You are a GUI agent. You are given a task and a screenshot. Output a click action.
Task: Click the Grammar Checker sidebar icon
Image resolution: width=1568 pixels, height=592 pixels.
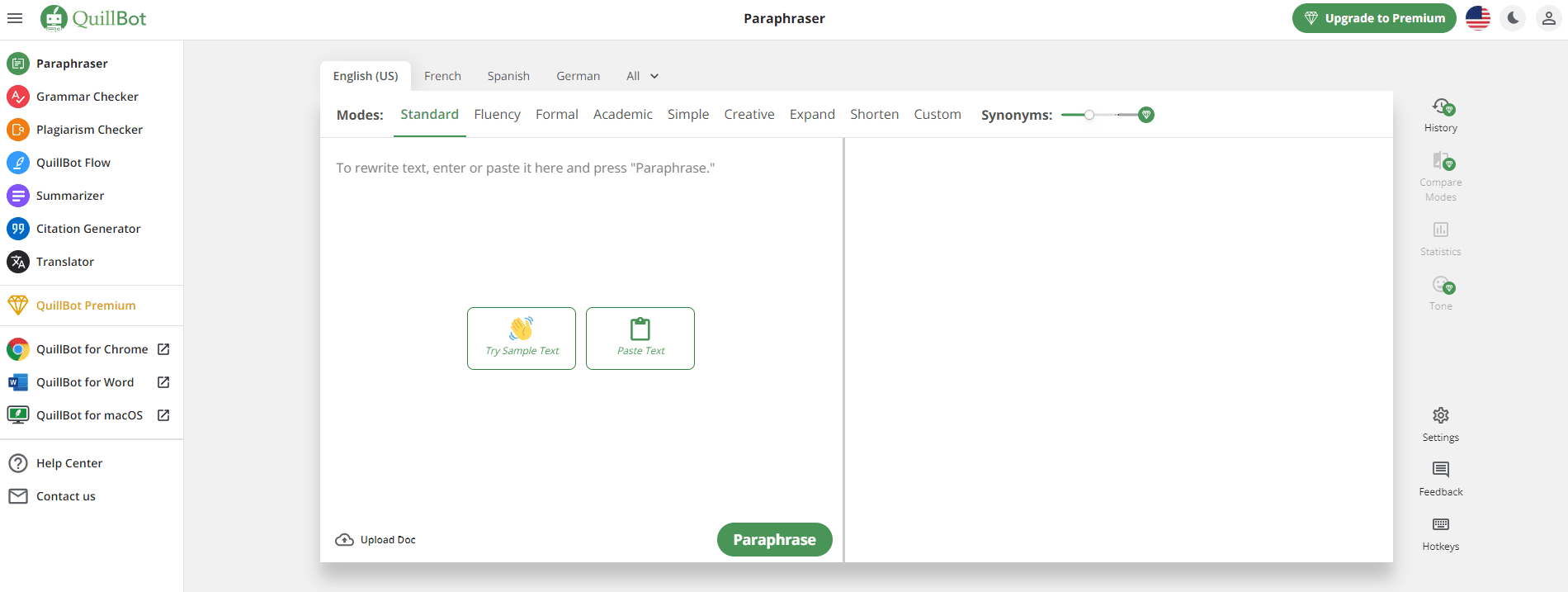(17, 97)
